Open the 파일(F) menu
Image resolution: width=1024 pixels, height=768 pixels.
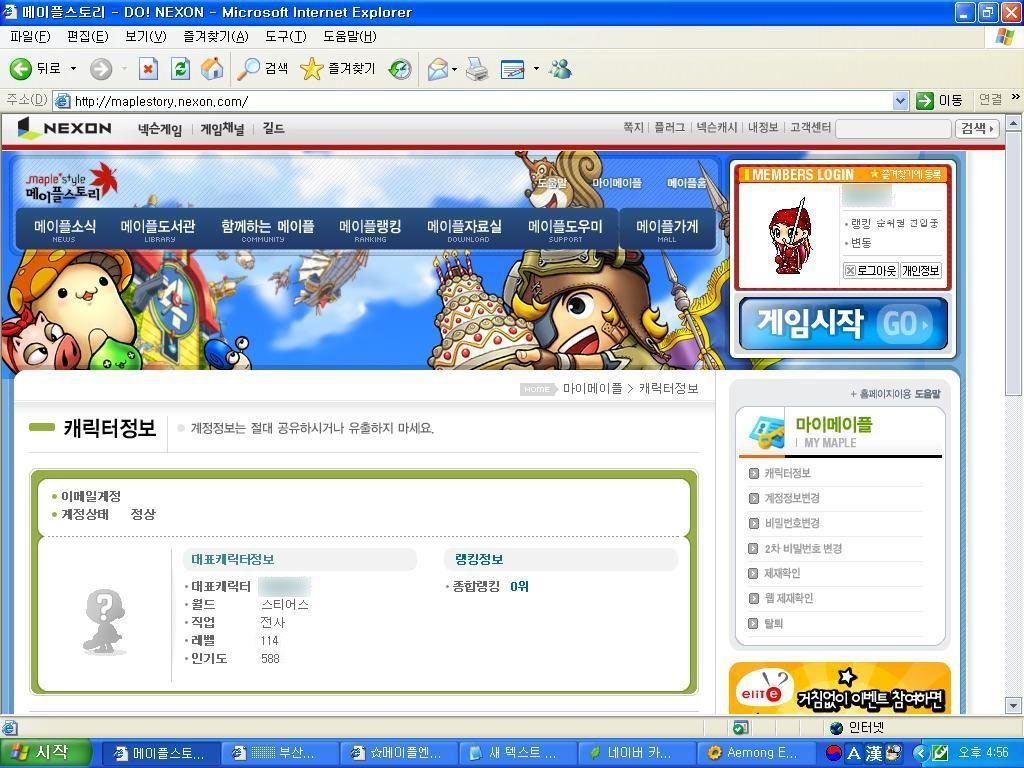[30, 37]
